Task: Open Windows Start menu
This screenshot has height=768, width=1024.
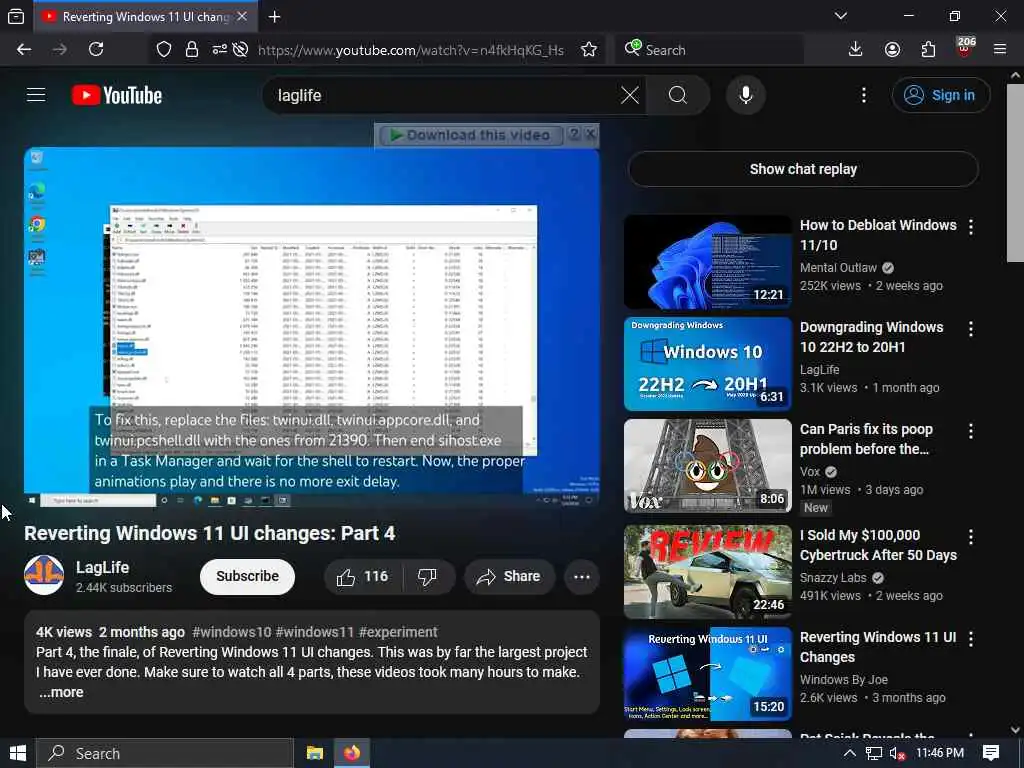Action: (x=18, y=753)
